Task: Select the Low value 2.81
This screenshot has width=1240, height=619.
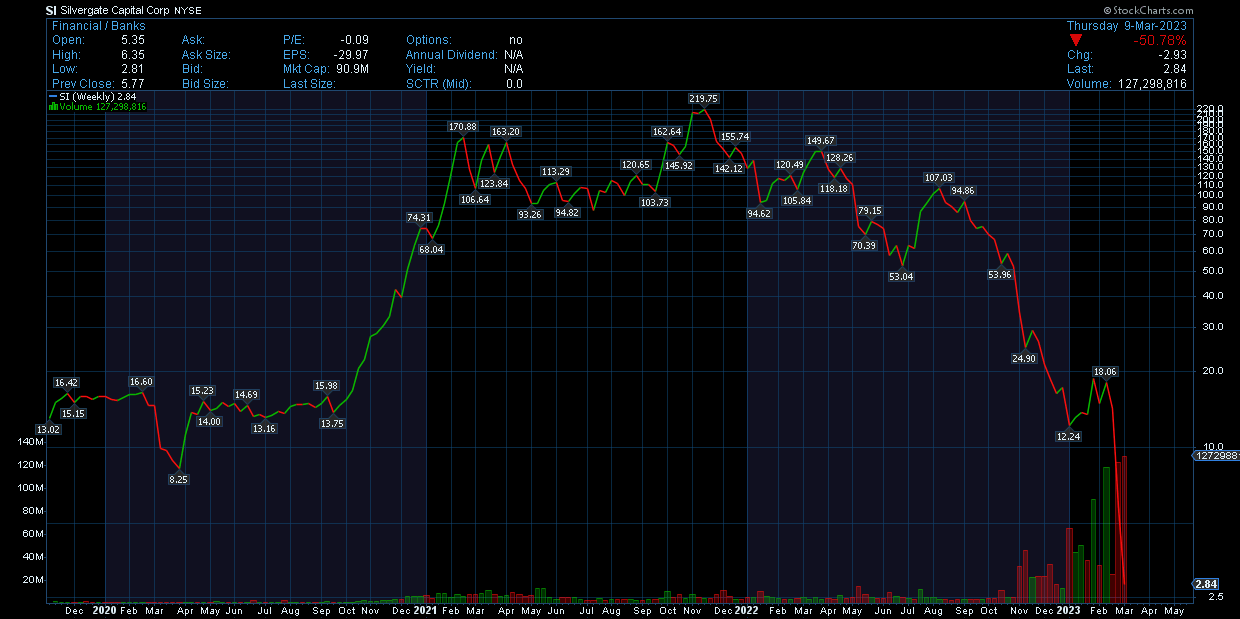Action: tap(133, 69)
